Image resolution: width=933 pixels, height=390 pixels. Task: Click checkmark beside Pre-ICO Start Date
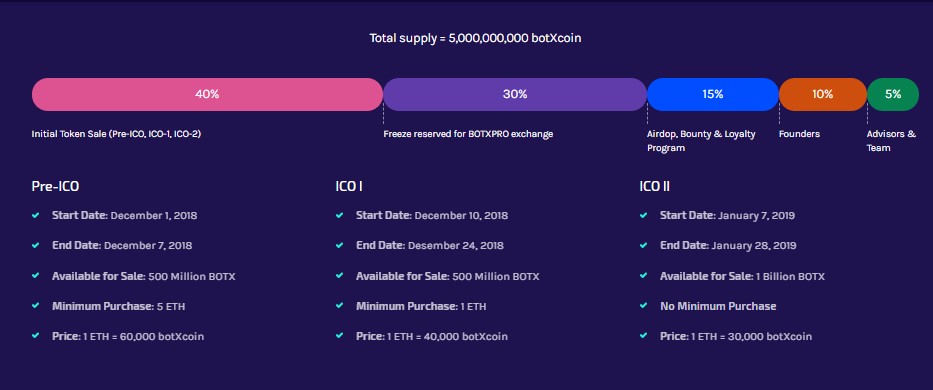[x=36, y=215]
